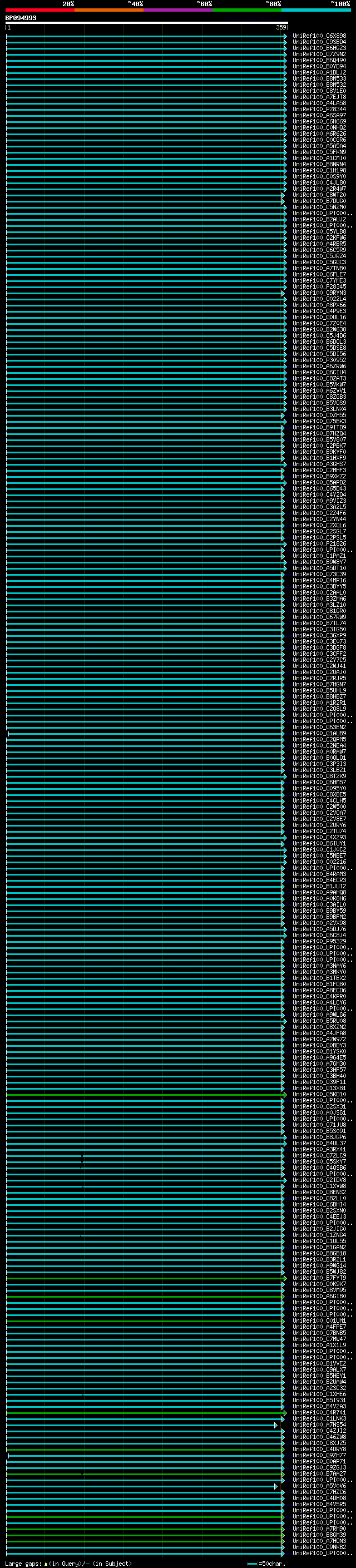Image resolution: width=356 pixels, height=1568 pixels.
Task: Open hit UniRef100_B6HGZ3
Action: (x=319, y=48)
